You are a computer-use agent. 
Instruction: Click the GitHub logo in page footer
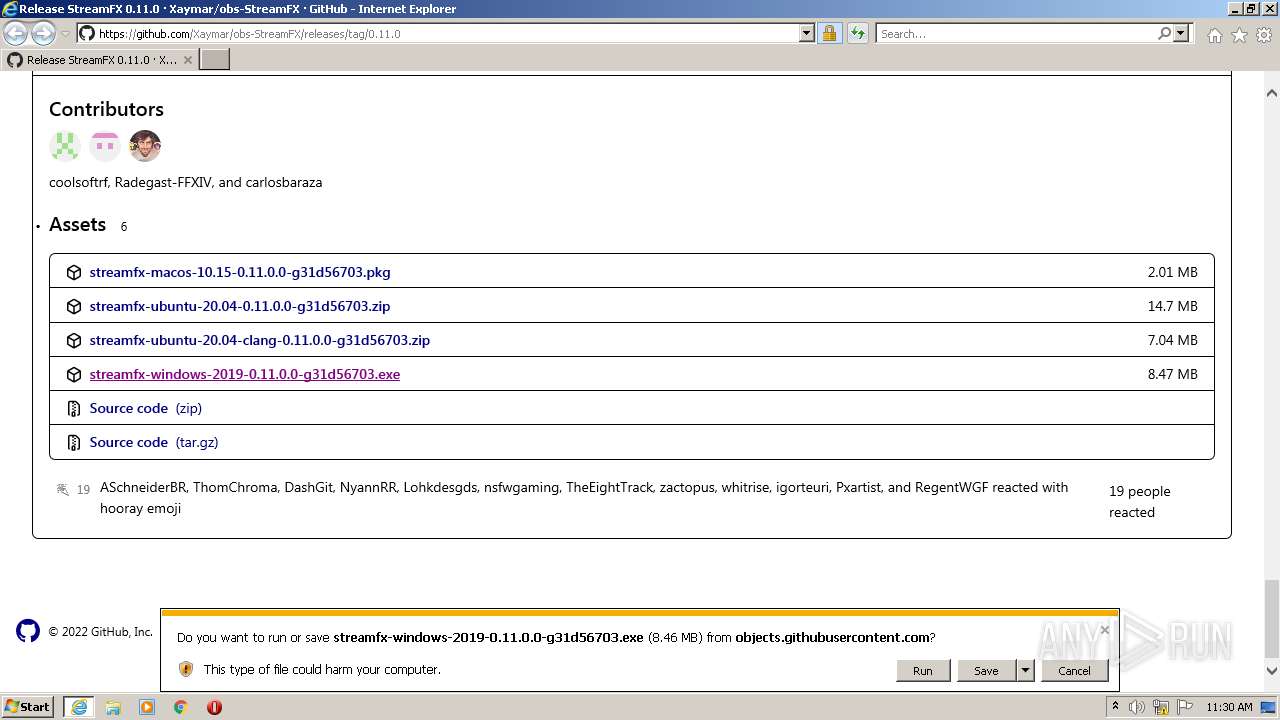click(28, 631)
